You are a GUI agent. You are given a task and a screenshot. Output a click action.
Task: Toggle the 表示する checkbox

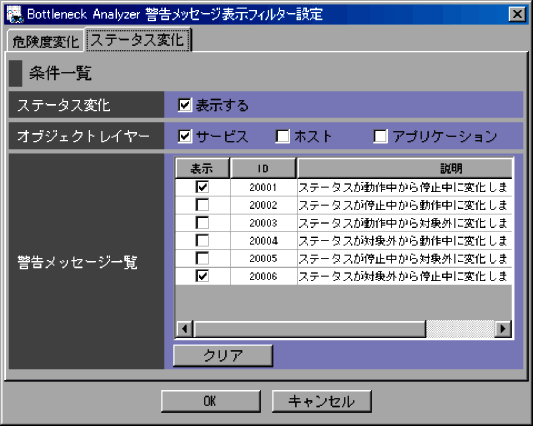pos(185,105)
